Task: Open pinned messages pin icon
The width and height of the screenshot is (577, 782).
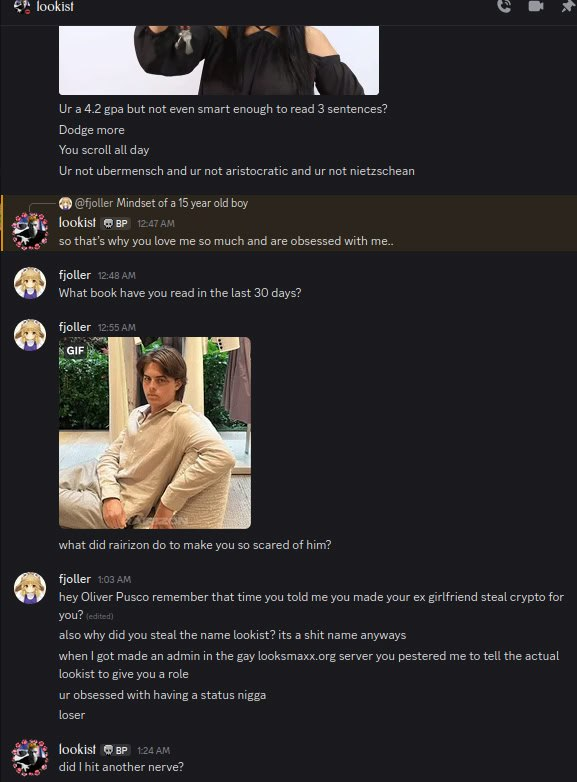Action: click(x=568, y=6)
